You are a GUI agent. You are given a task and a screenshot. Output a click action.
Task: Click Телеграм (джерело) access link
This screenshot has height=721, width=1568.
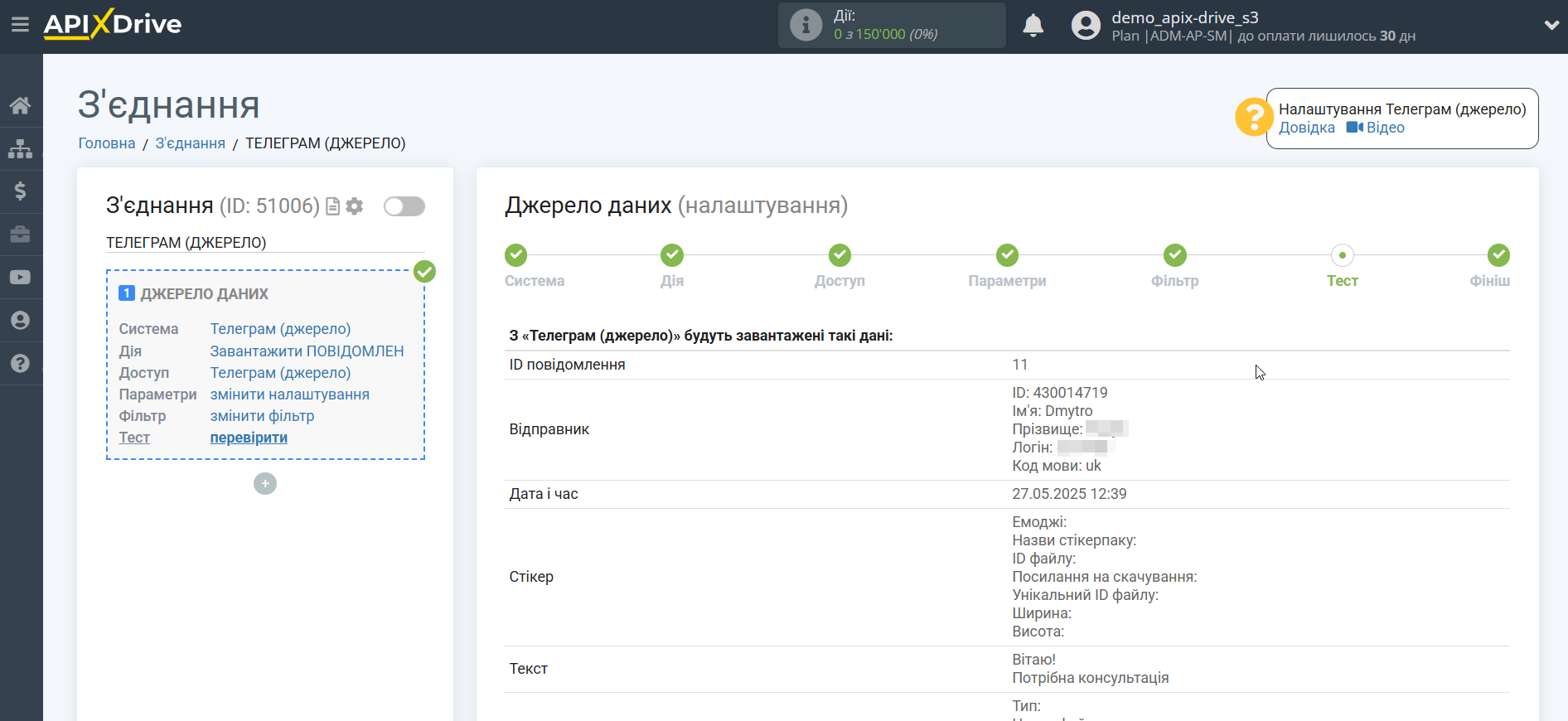coord(280,373)
